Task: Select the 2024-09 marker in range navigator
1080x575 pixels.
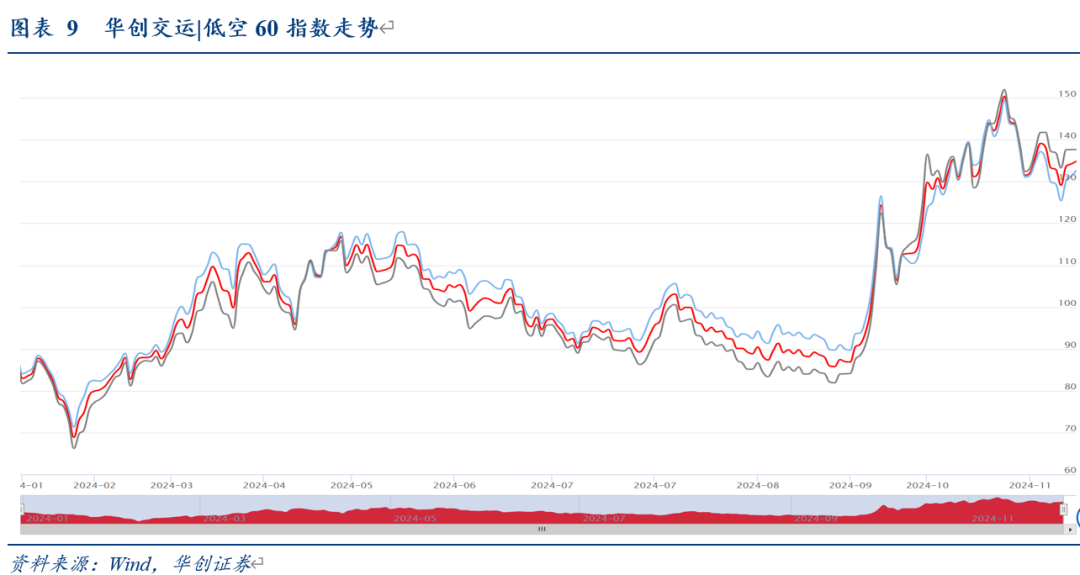Action: pos(815,518)
